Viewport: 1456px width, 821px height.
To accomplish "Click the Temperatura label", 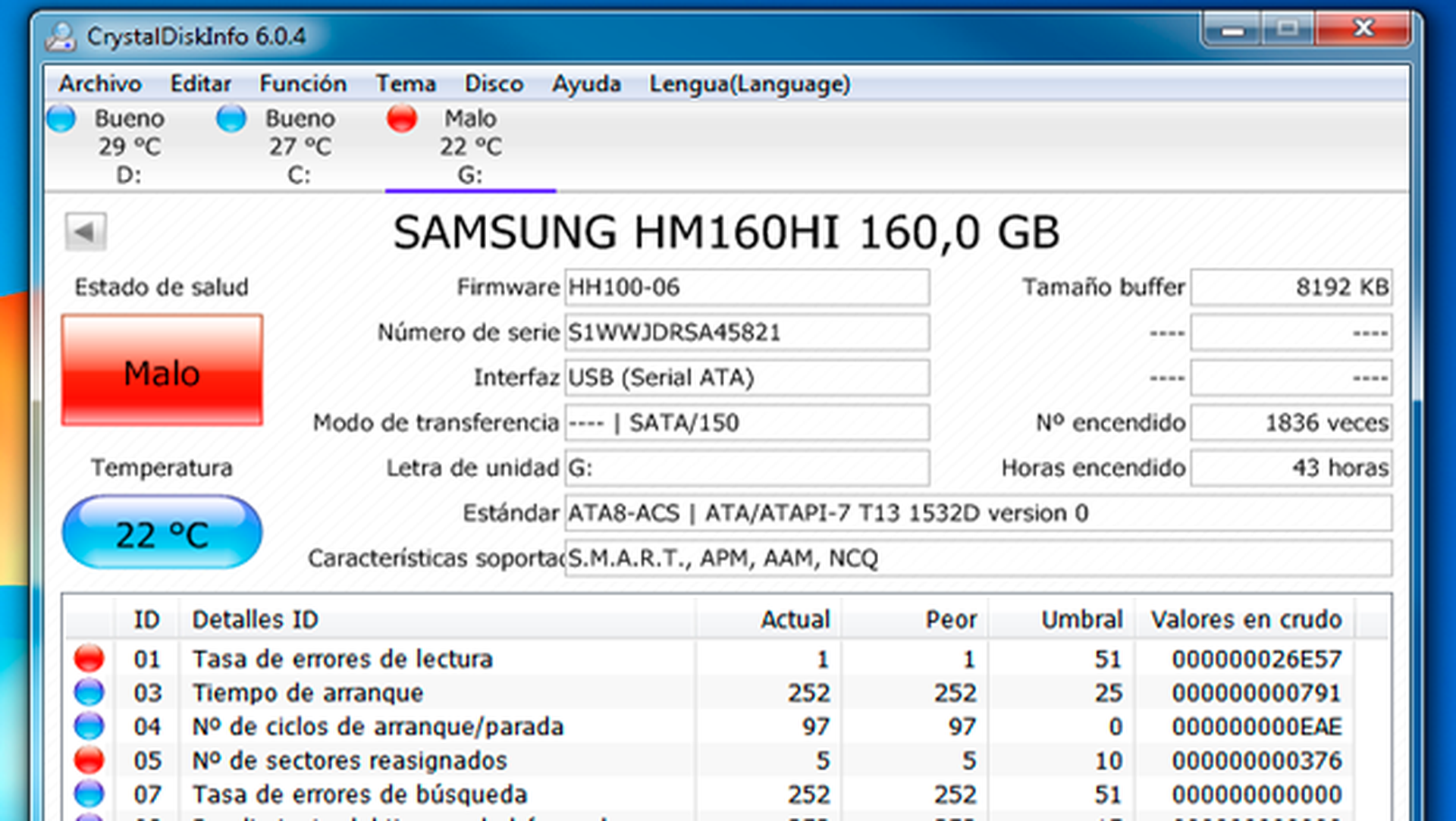I will [x=162, y=468].
